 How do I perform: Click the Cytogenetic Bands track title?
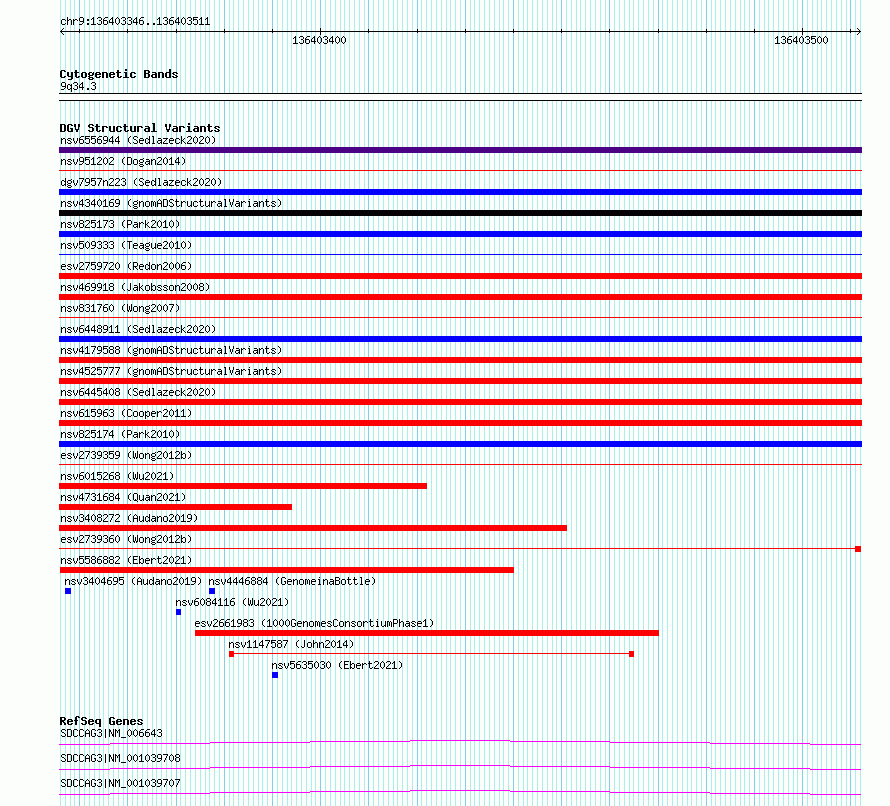pyautogui.click(x=119, y=74)
